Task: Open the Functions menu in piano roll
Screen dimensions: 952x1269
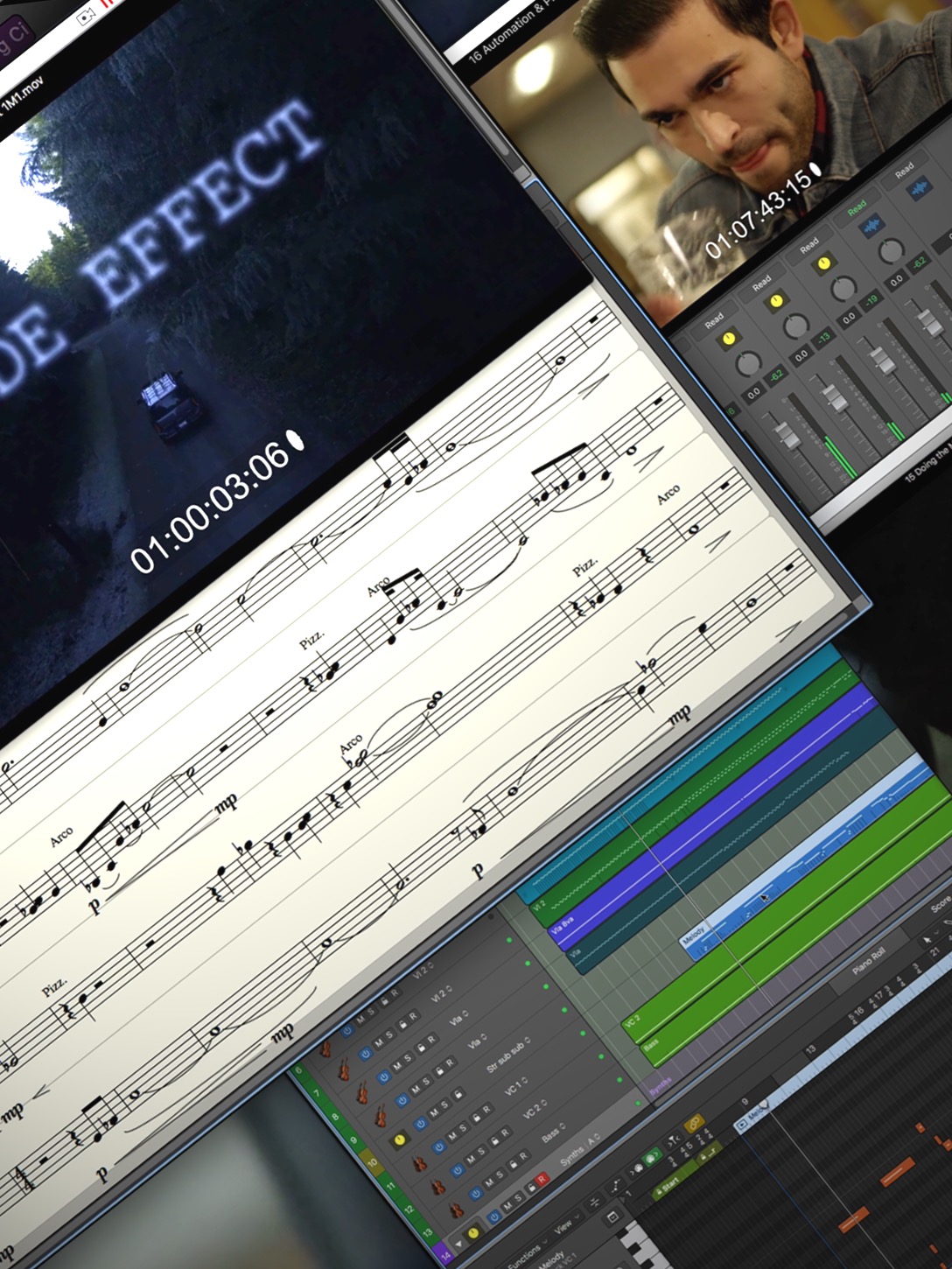Action: (528, 1252)
